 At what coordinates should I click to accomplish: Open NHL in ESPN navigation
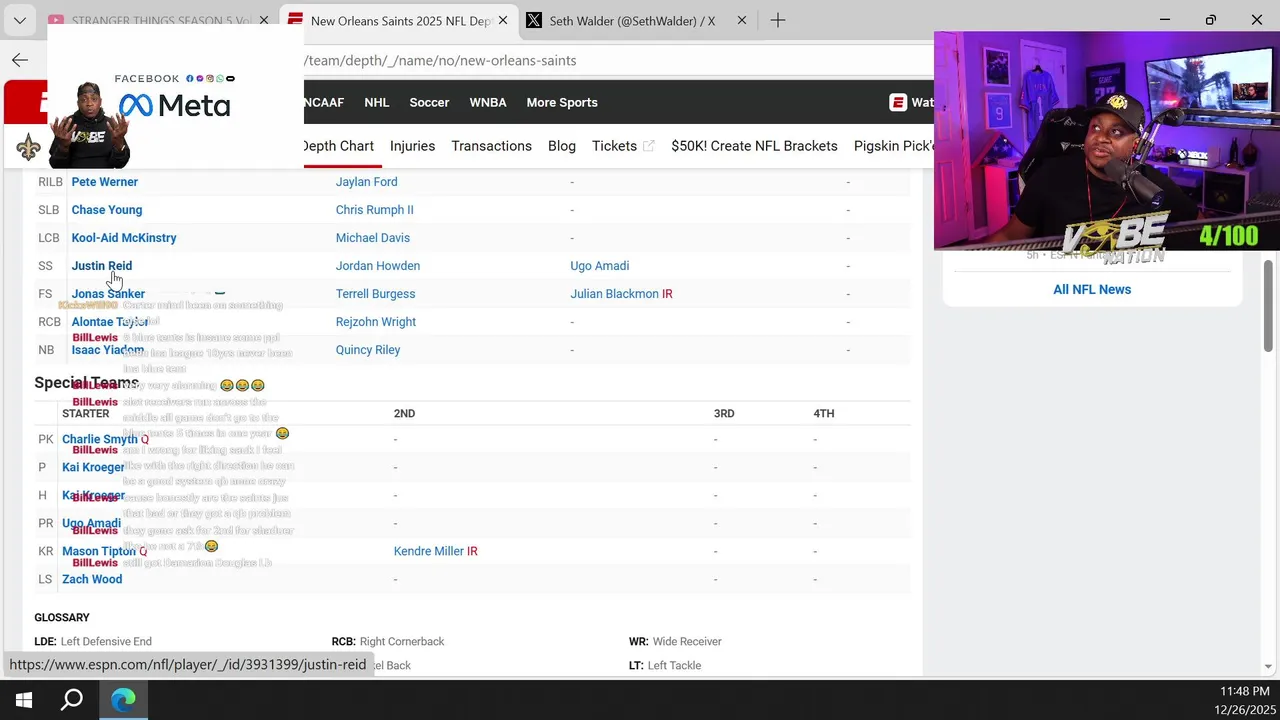click(377, 102)
